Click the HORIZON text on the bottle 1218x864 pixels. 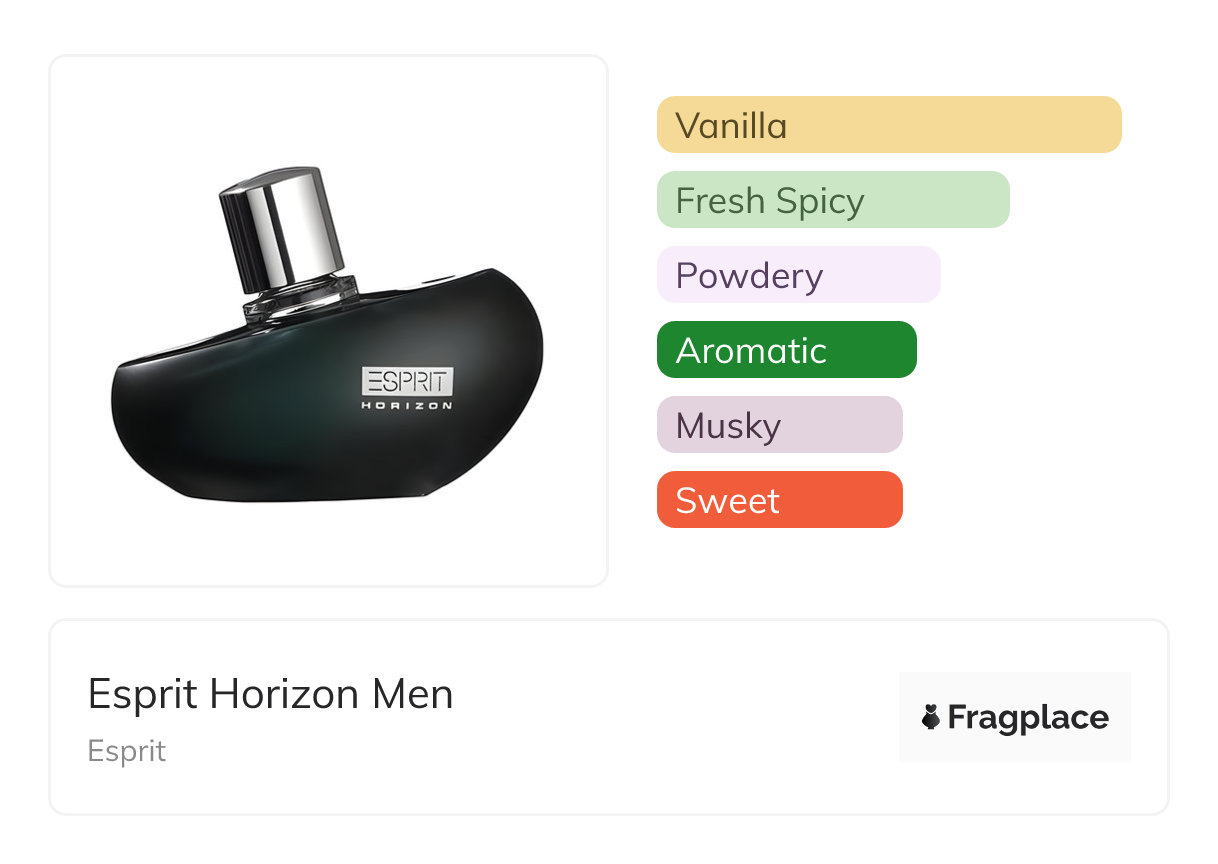pos(407,405)
